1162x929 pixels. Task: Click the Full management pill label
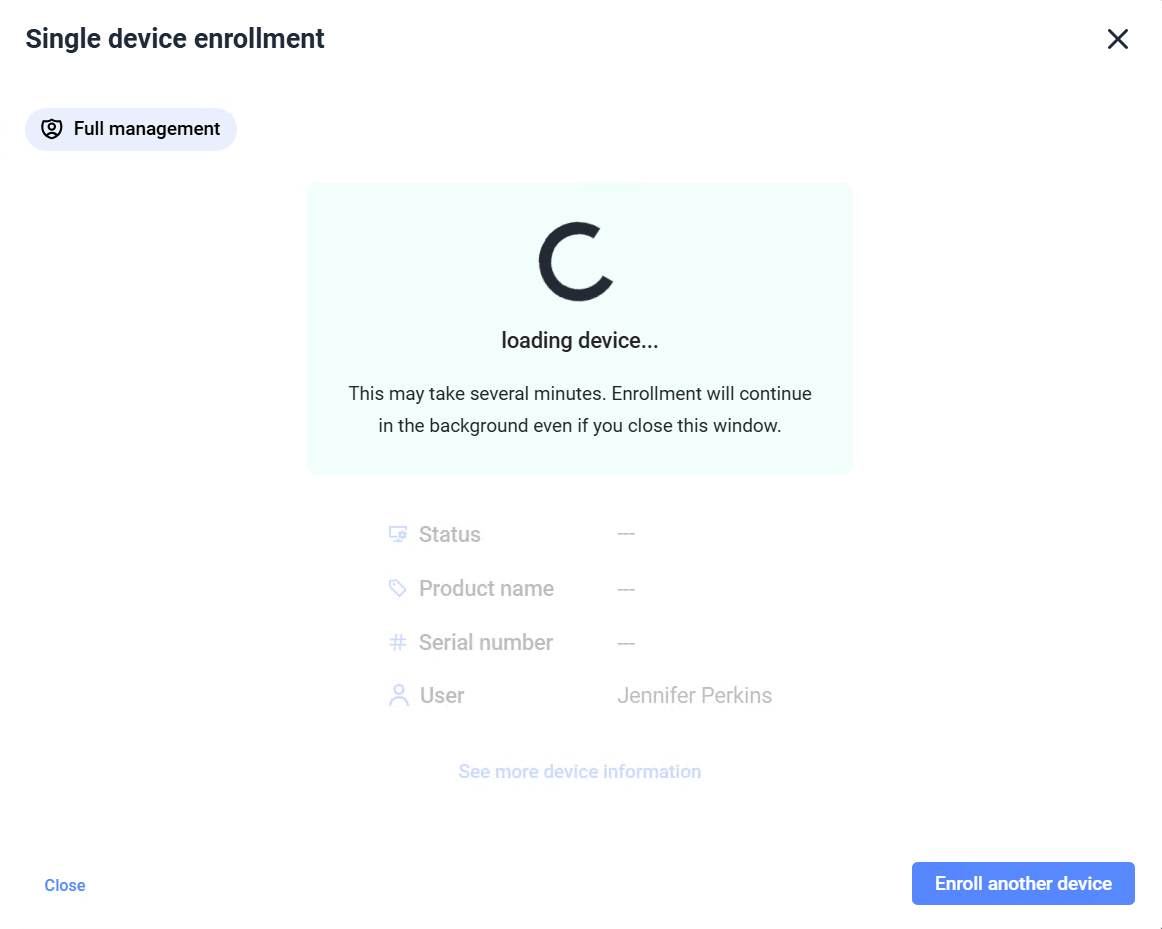(146, 128)
